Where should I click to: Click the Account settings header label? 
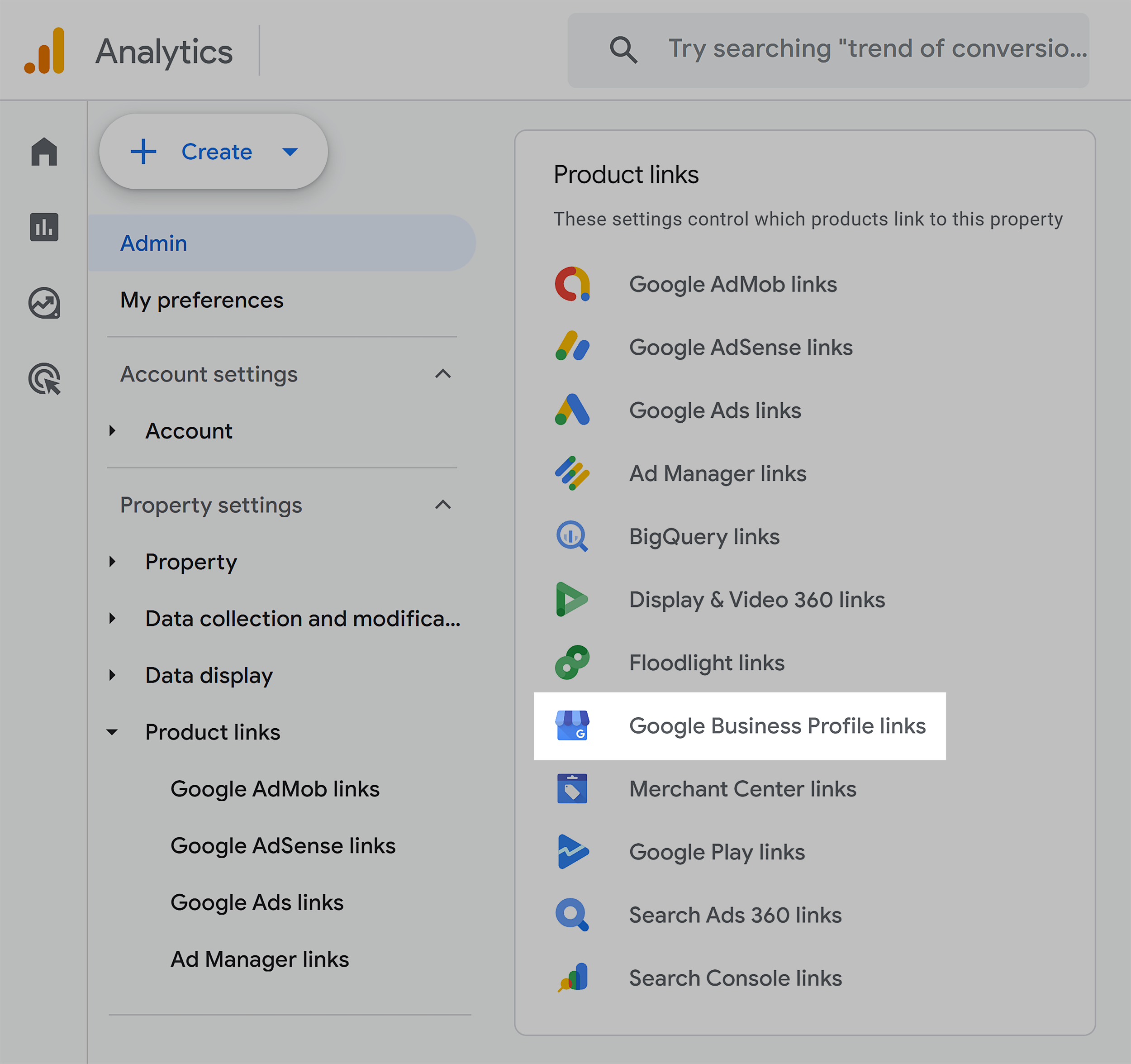click(209, 374)
